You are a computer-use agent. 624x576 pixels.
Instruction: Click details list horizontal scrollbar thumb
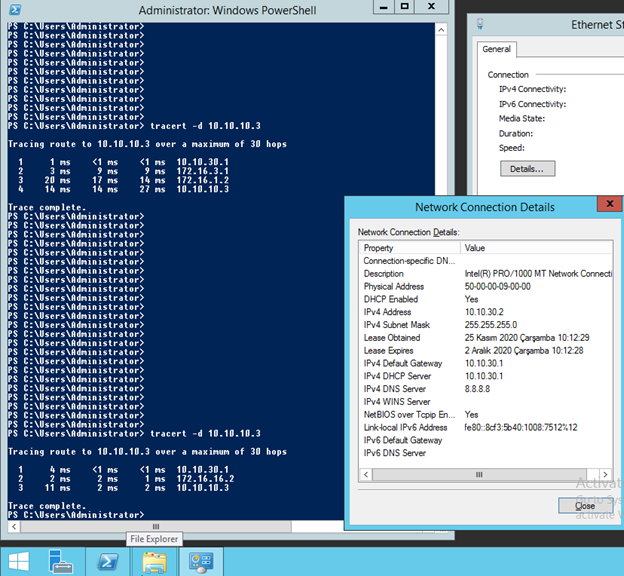coord(479,474)
